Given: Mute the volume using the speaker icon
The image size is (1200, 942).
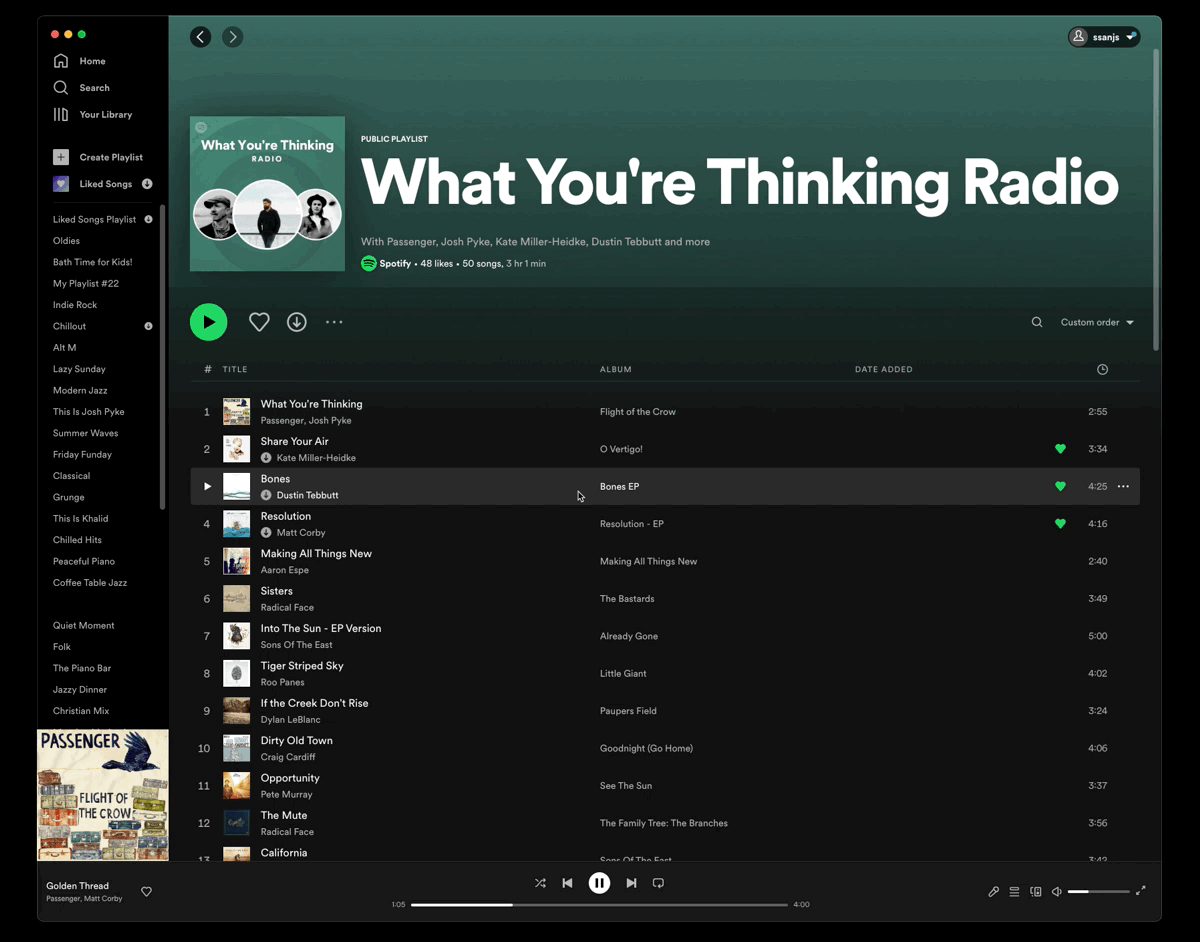Looking at the screenshot, I should click(x=1056, y=891).
